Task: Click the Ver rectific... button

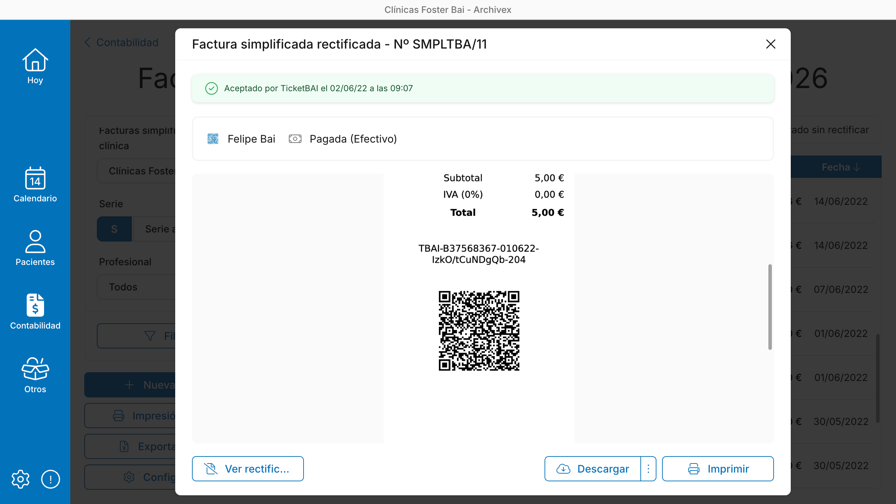Action: 247,469
